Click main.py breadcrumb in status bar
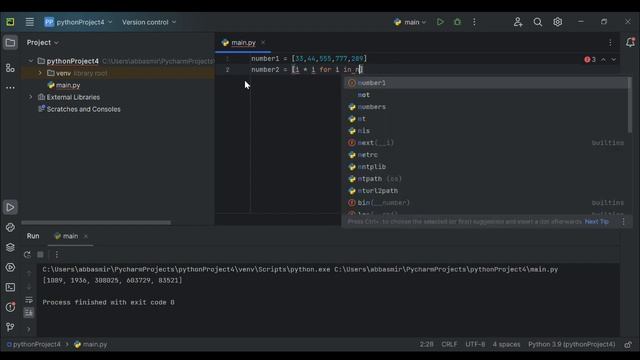 click(x=91, y=344)
